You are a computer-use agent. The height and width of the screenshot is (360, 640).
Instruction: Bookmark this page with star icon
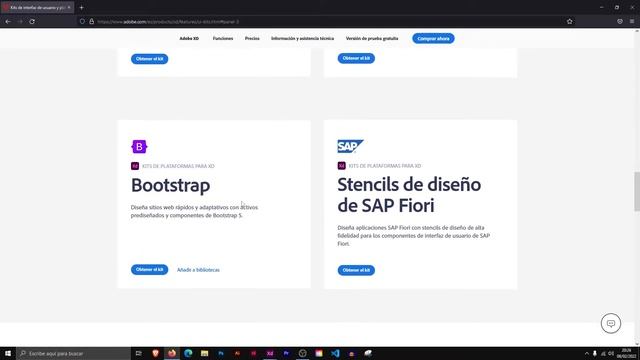point(569,21)
